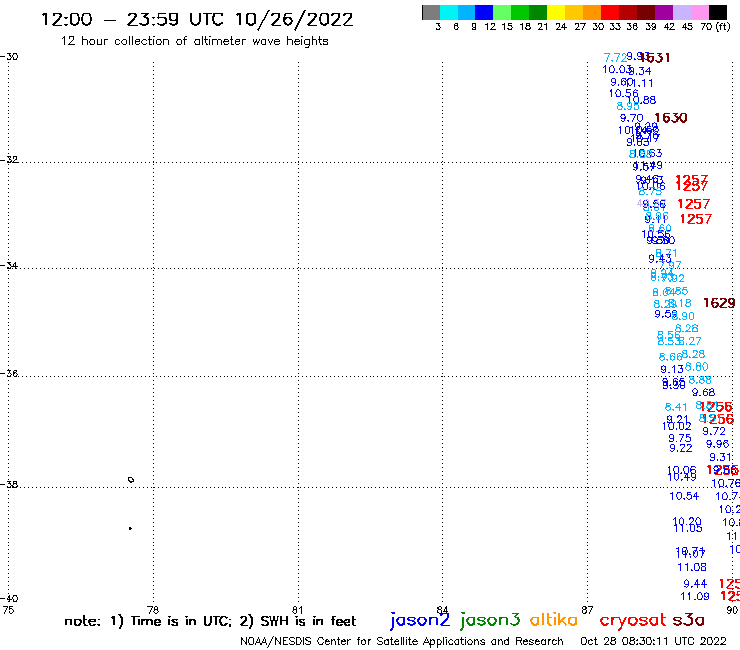Click the longitude axis label 81

(x=297, y=610)
